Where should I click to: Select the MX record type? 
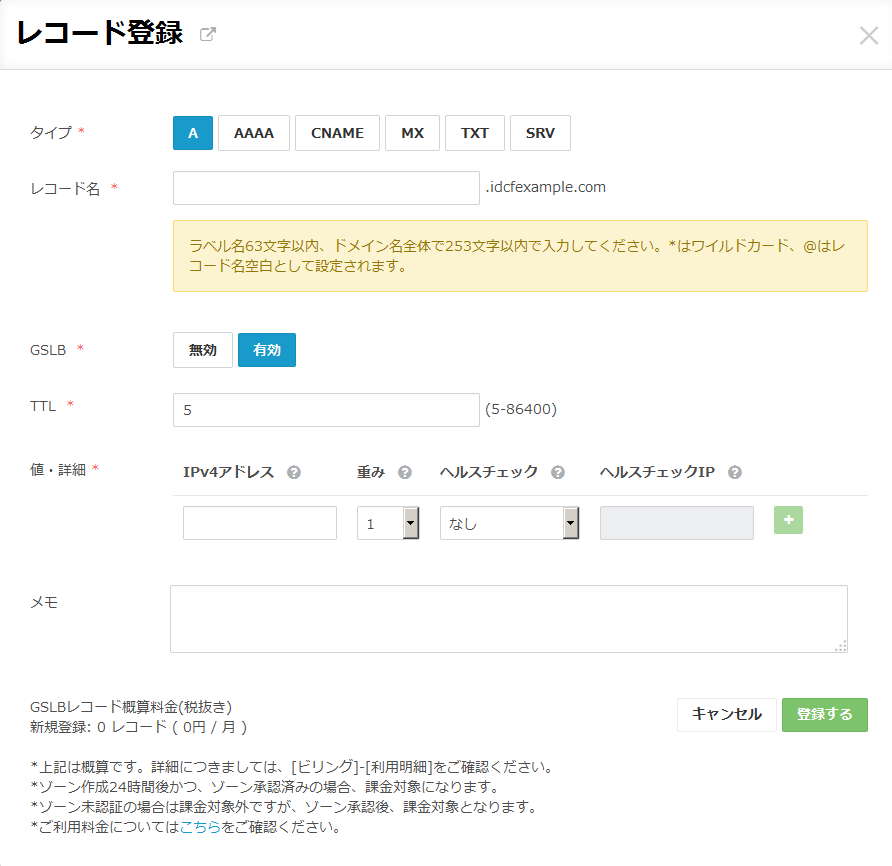point(412,133)
